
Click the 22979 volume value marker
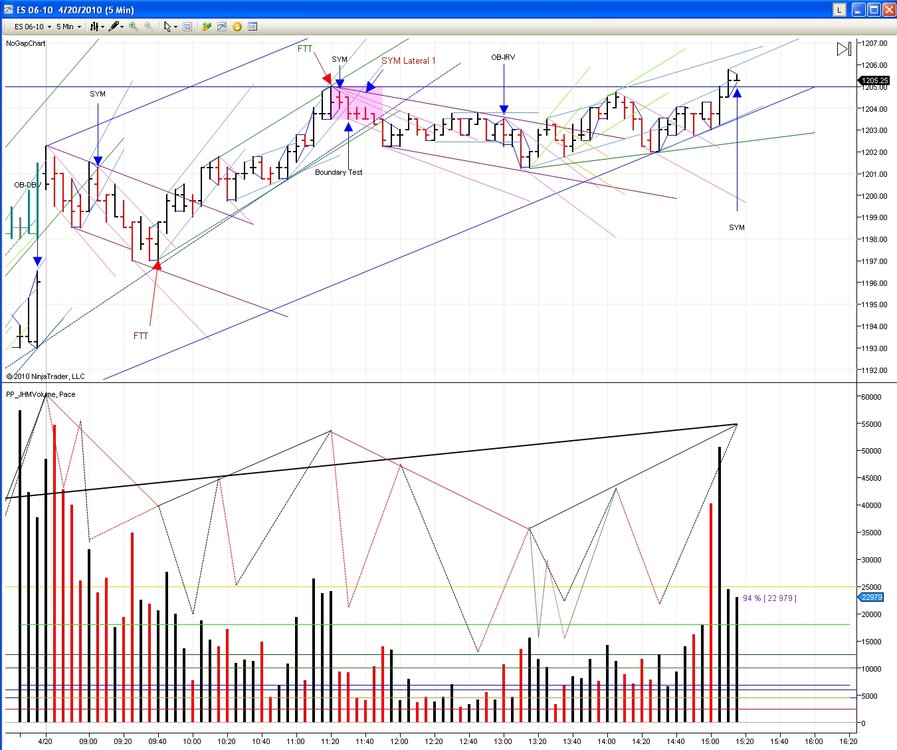point(871,597)
